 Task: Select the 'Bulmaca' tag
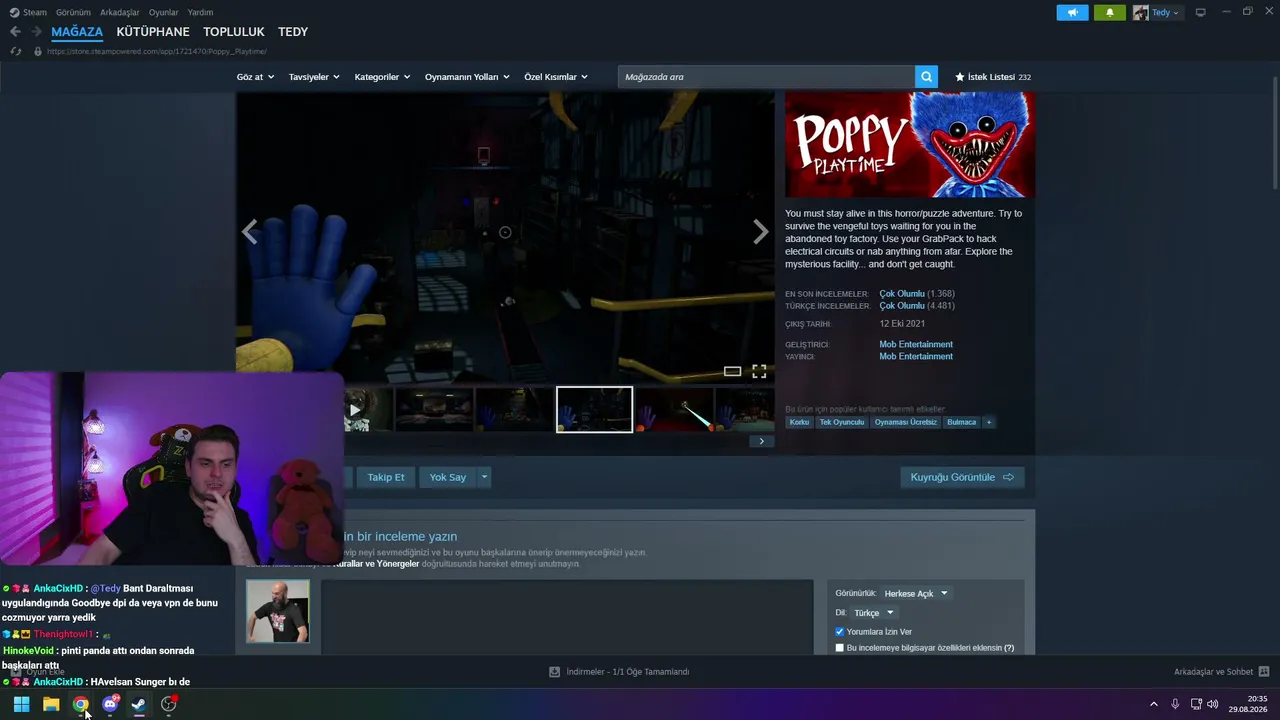962,422
